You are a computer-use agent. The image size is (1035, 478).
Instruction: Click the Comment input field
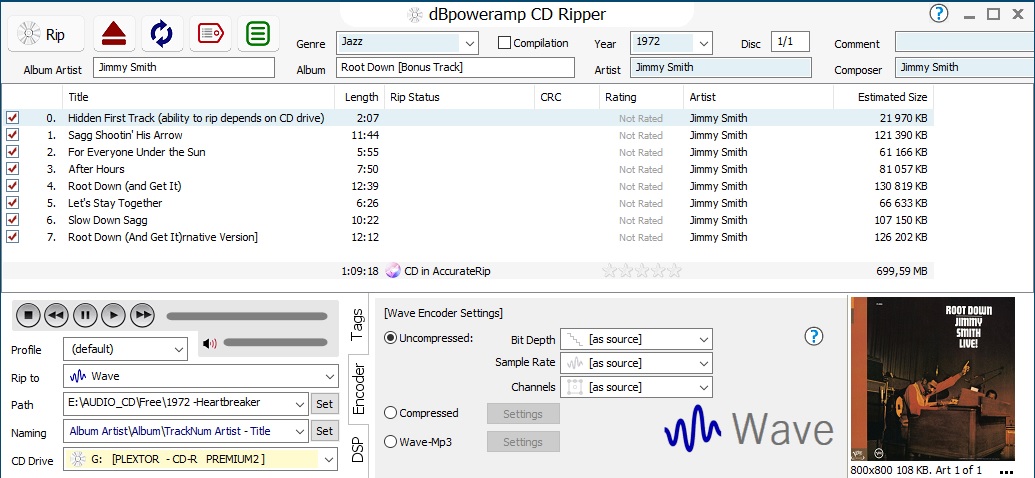coord(964,42)
